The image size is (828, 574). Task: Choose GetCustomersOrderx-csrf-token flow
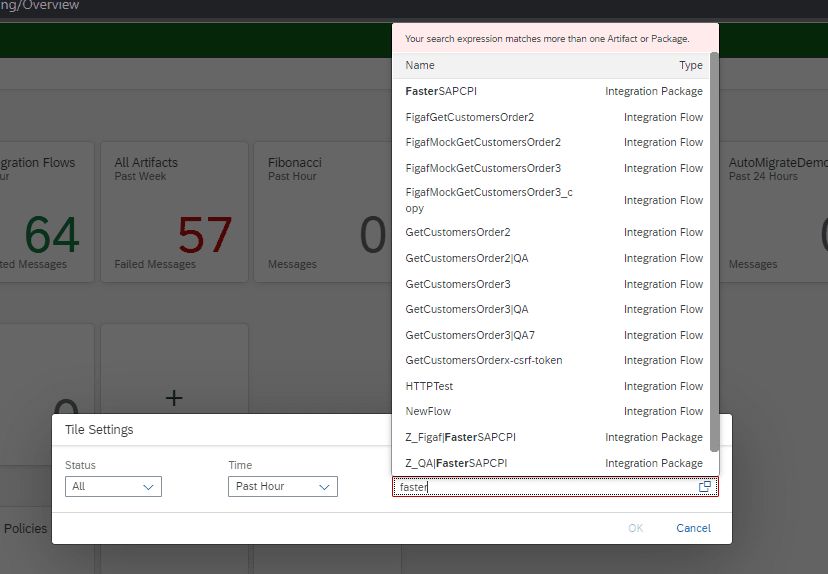pos(553,361)
